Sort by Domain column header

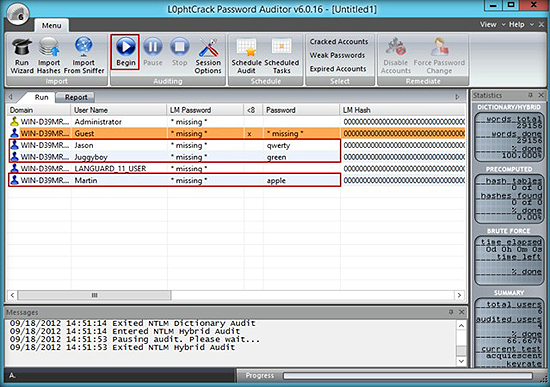(39, 110)
